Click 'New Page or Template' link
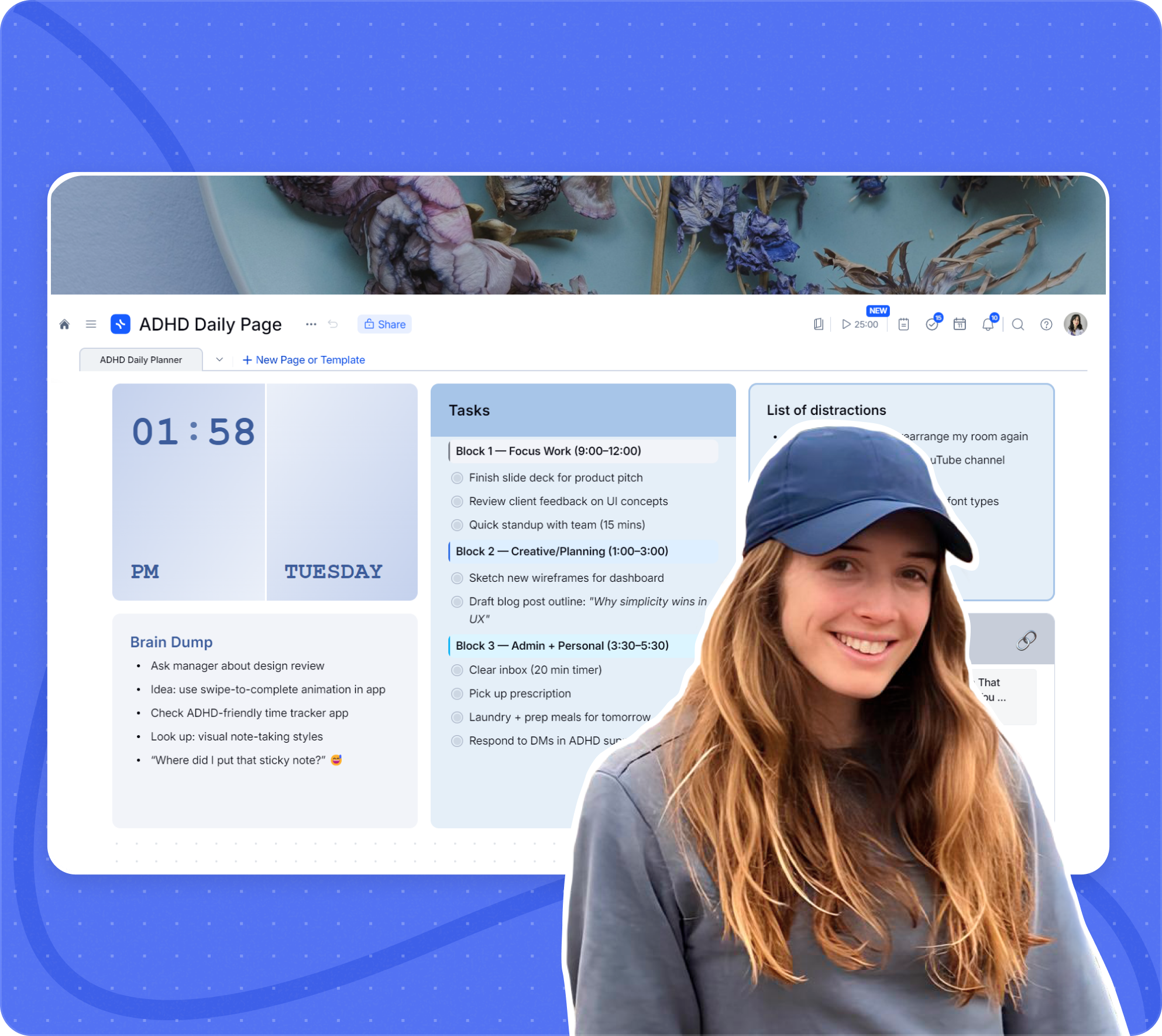Image resolution: width=1162 pixels, height=1036 pixels. click(304, 360)
